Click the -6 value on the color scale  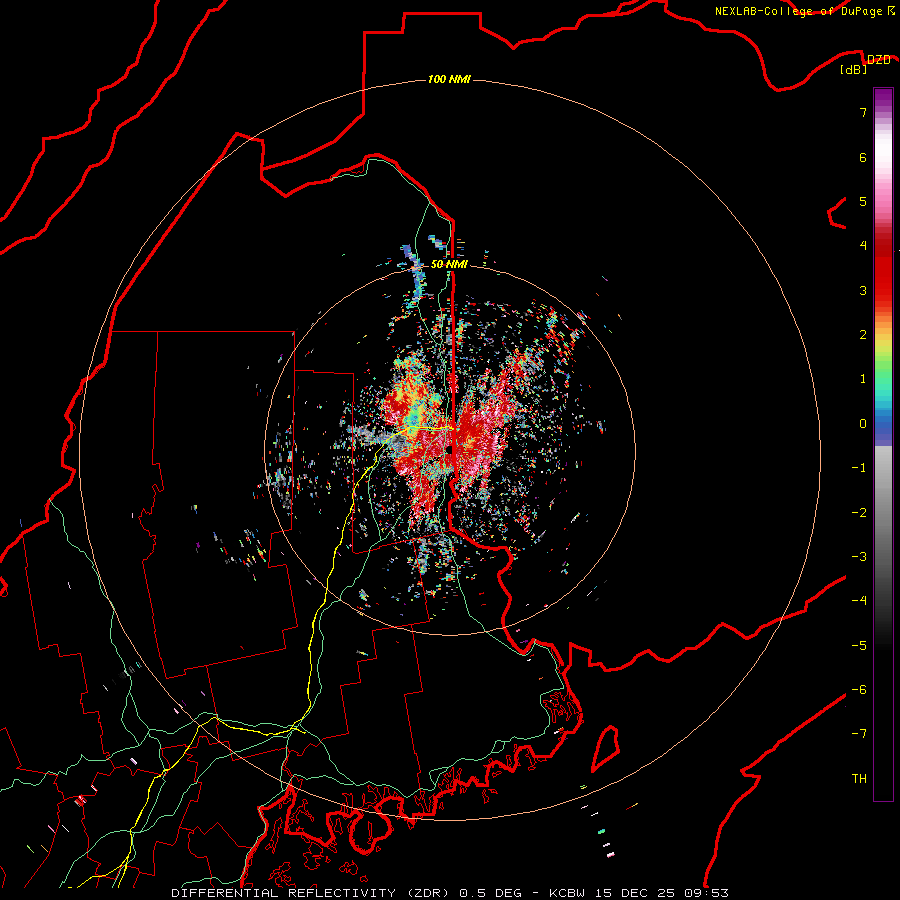click(x=859, y=690)
